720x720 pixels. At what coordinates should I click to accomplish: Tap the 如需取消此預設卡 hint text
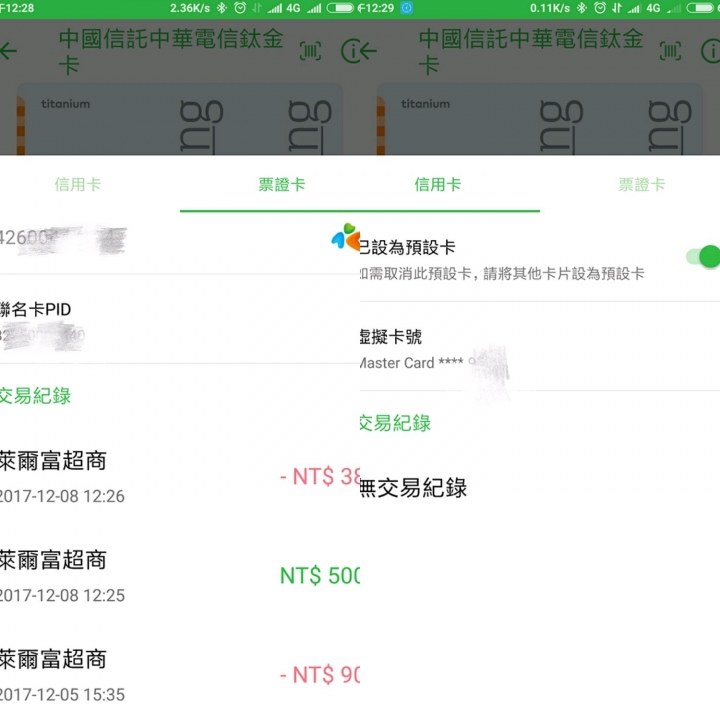coord(502,274)
